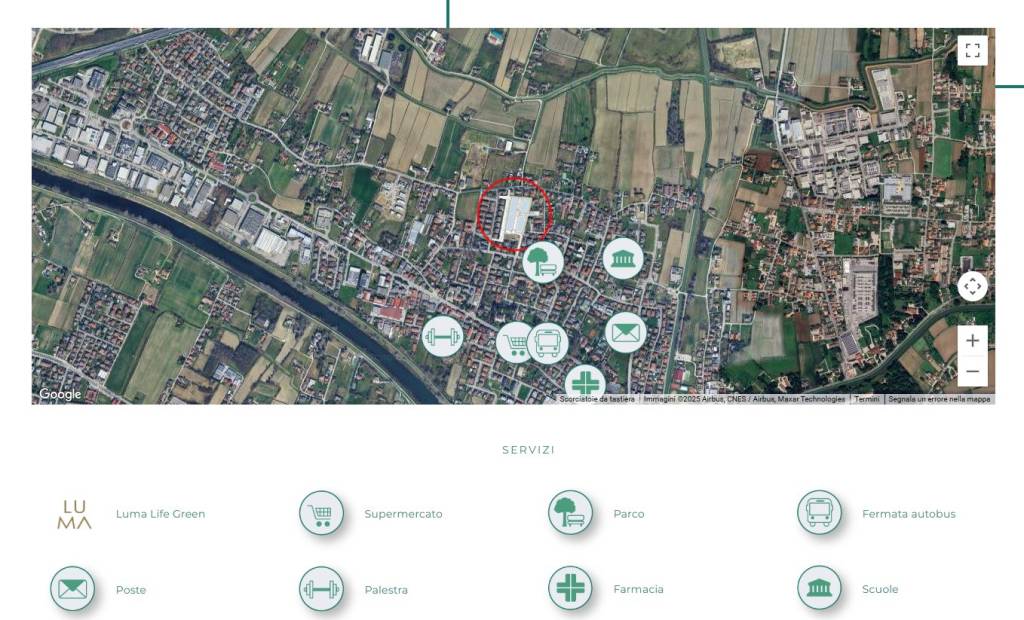
Task: Click the supermarket cart marker on map
Action: (x=513, y=343)
